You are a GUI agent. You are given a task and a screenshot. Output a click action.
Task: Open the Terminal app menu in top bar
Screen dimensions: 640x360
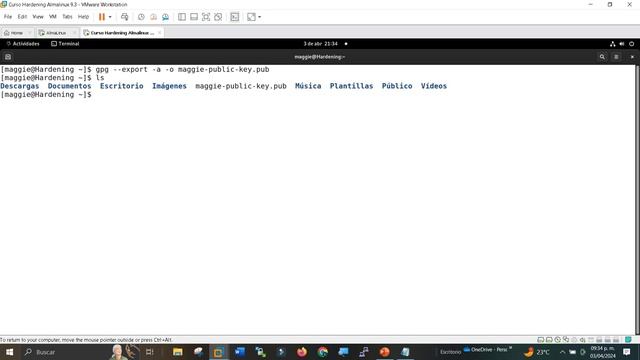pos(65,44)
